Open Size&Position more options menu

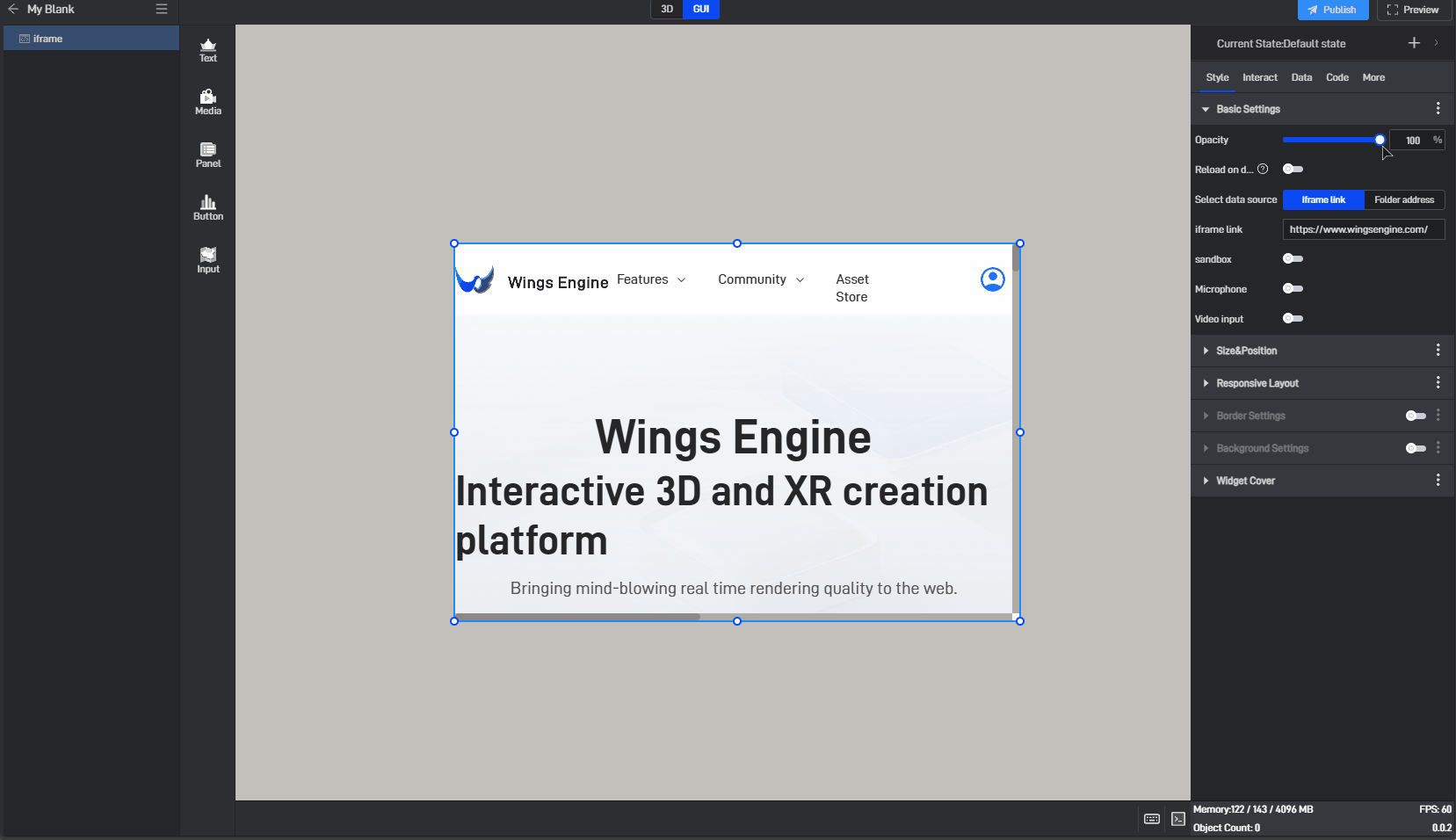point(1438,350)
